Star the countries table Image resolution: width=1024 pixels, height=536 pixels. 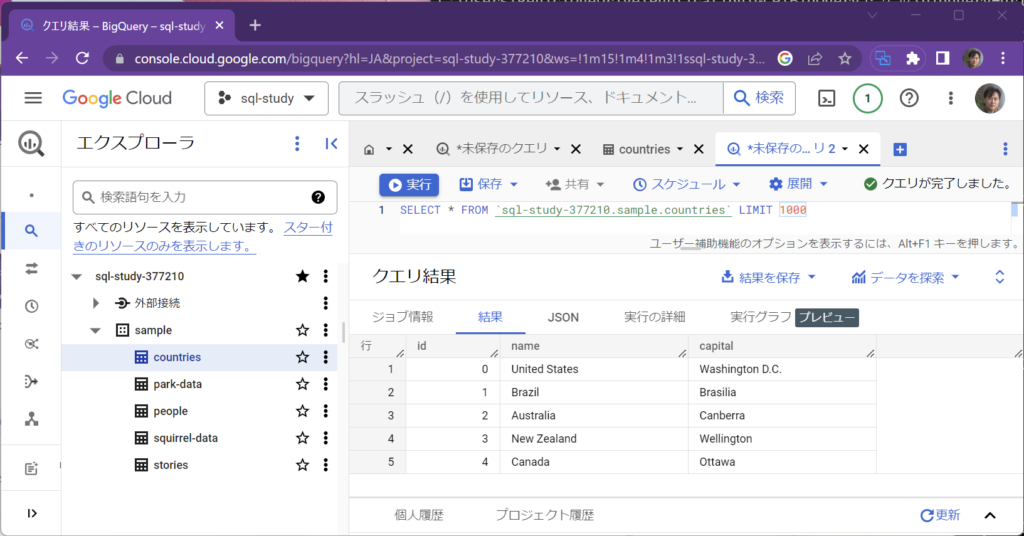pos(302,357)
